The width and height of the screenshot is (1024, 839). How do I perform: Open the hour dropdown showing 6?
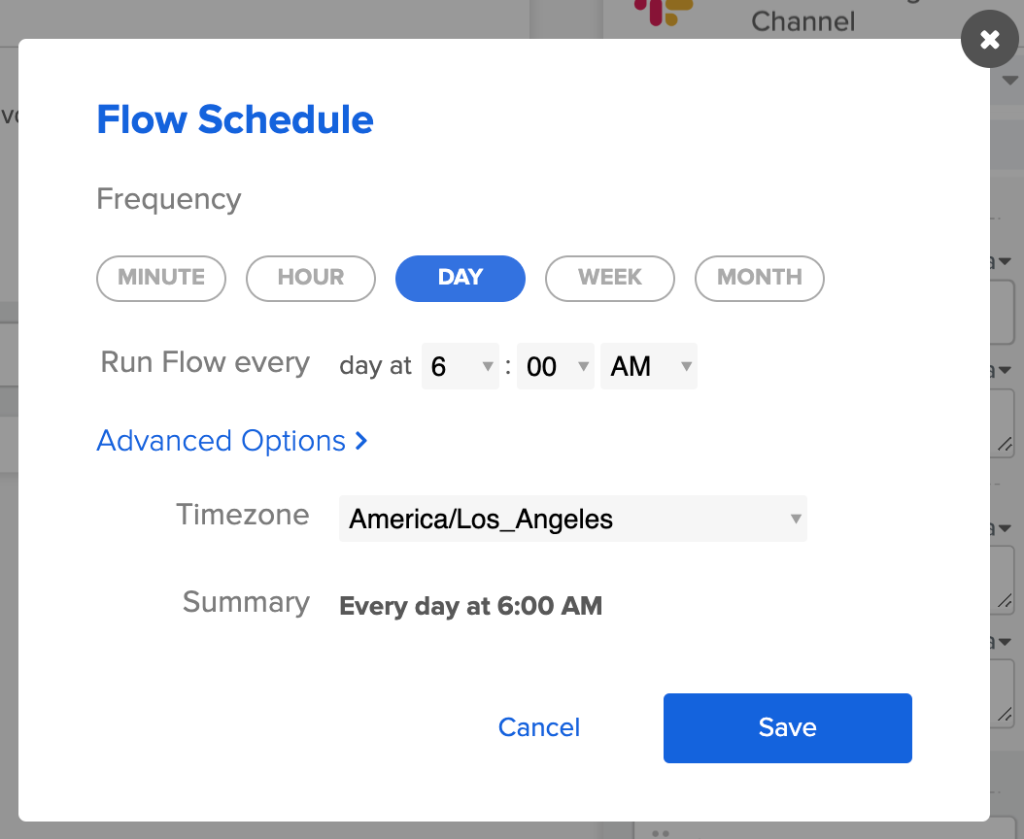coord(460,366)
